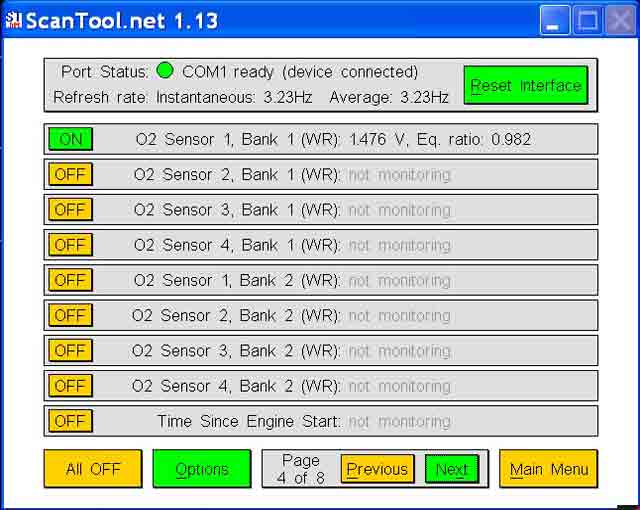The image size is (640, 510).
Task: Enable O2 Sensor 4, Bank 2 monitoring
Action: pos(70,386)
